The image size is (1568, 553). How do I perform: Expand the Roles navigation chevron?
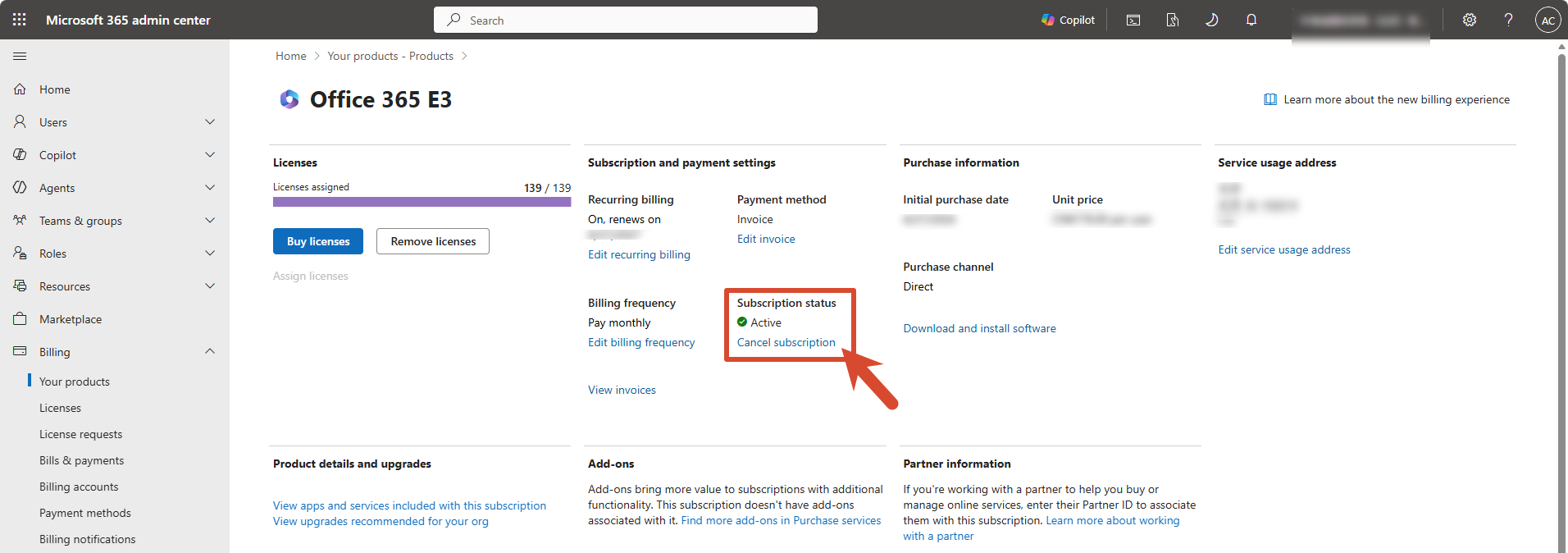(210, 254)
